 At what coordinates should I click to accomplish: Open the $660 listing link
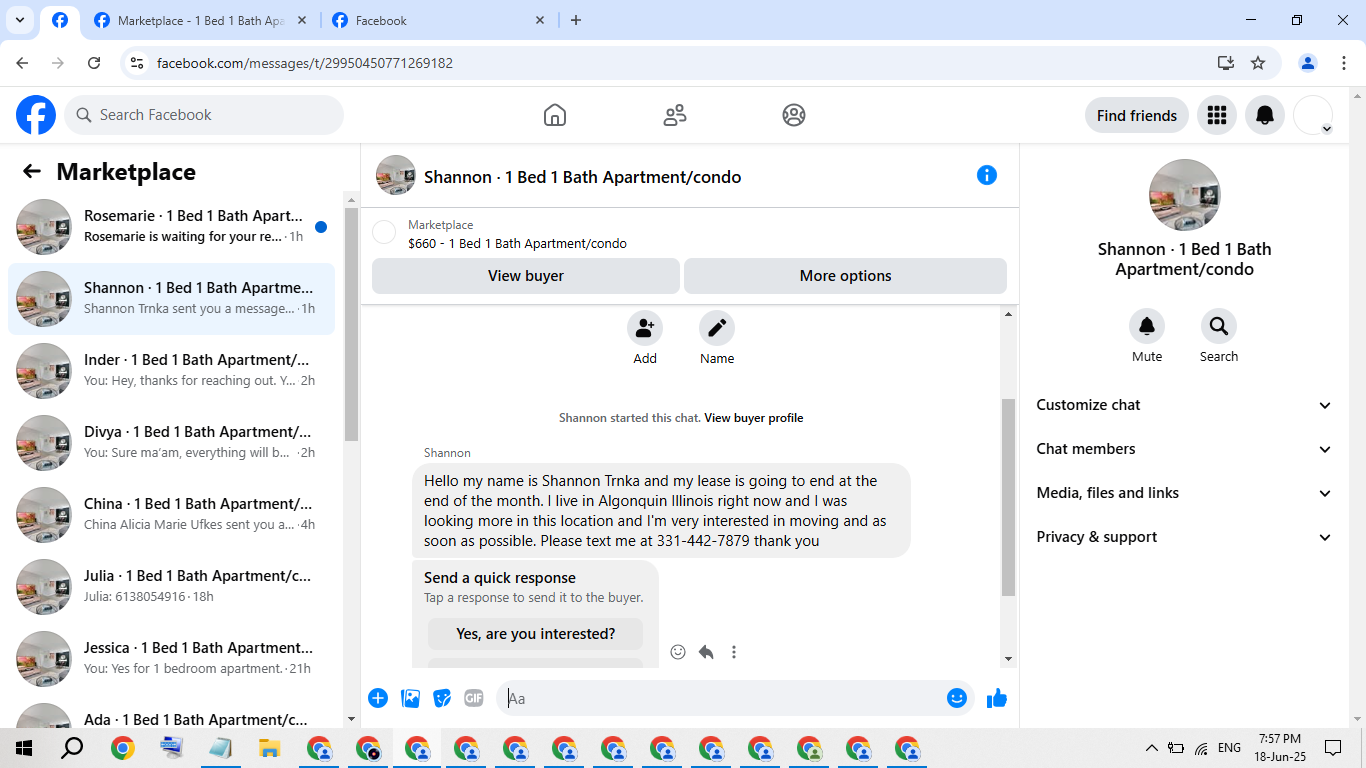[518, 243]
